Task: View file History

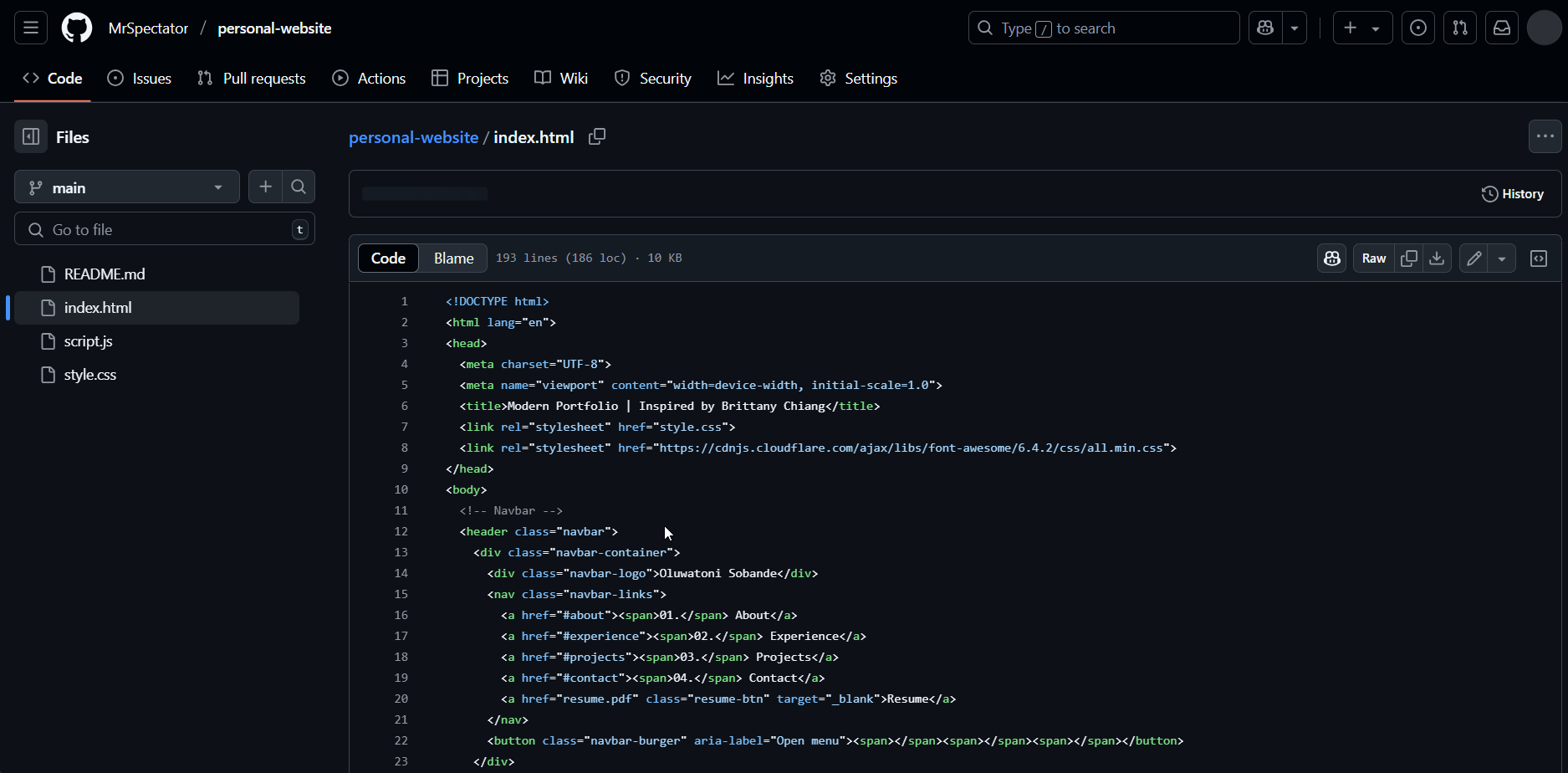Action: pos(1513,193)
